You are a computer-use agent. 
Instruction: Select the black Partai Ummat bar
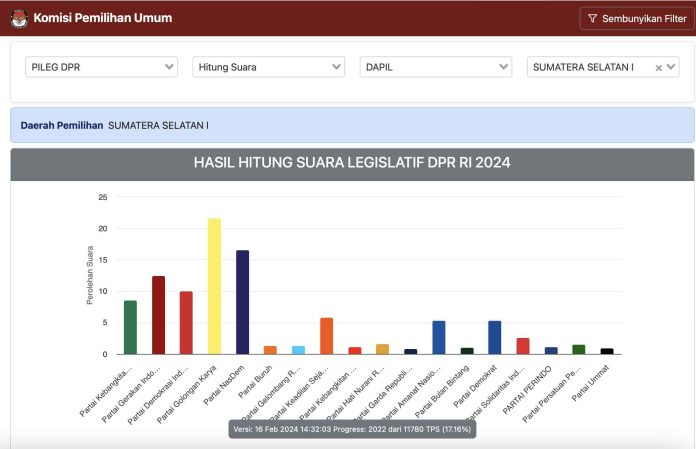click(607, 351)
